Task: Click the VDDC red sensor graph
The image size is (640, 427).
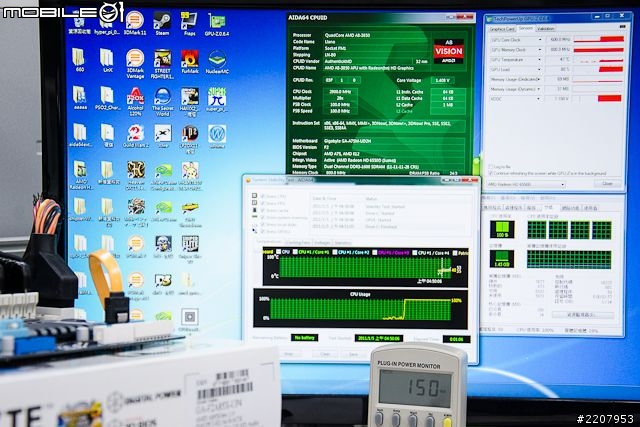Action: 599,99
